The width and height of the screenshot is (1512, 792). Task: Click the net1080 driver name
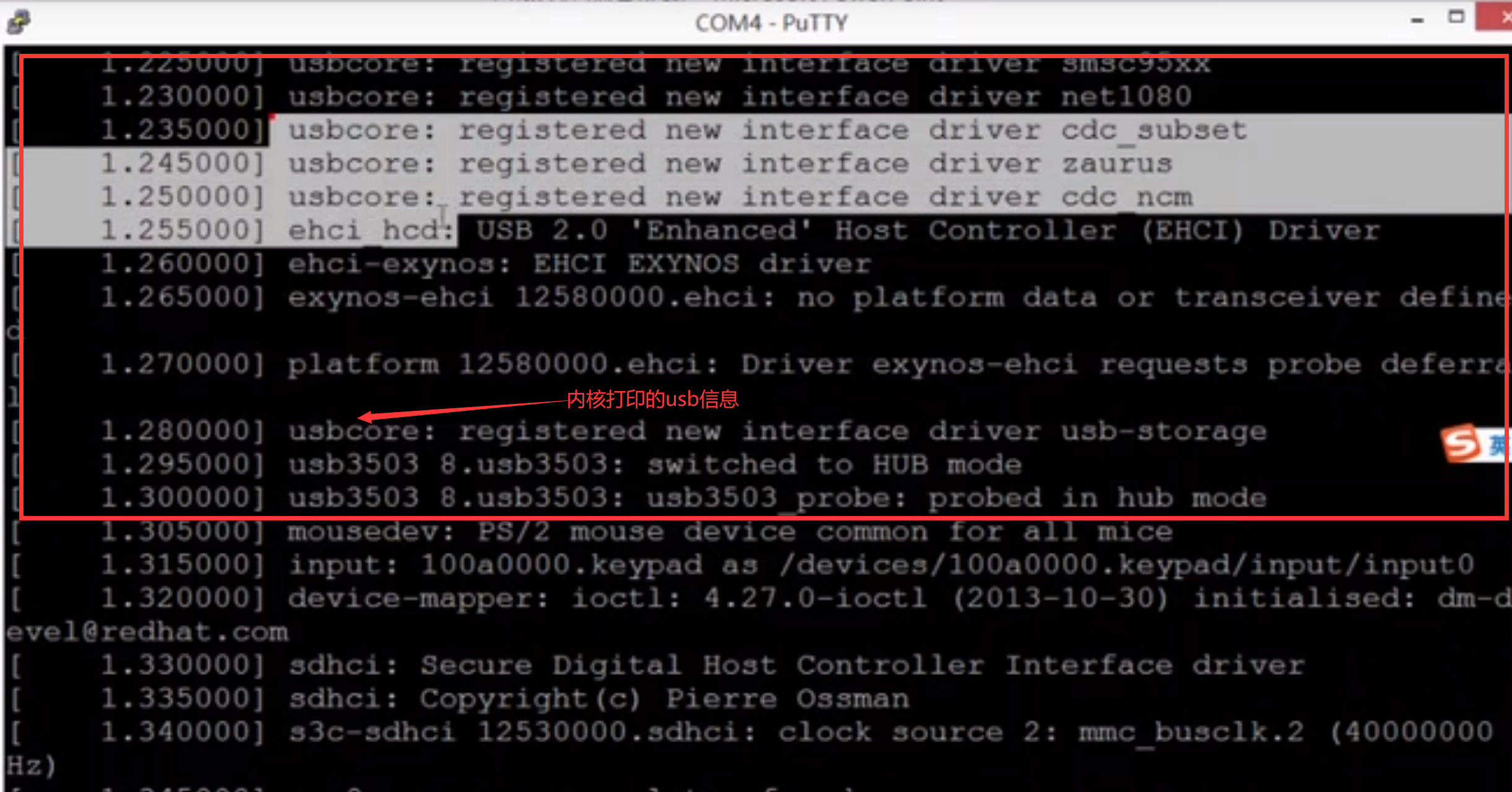[x=1126, y=97]
